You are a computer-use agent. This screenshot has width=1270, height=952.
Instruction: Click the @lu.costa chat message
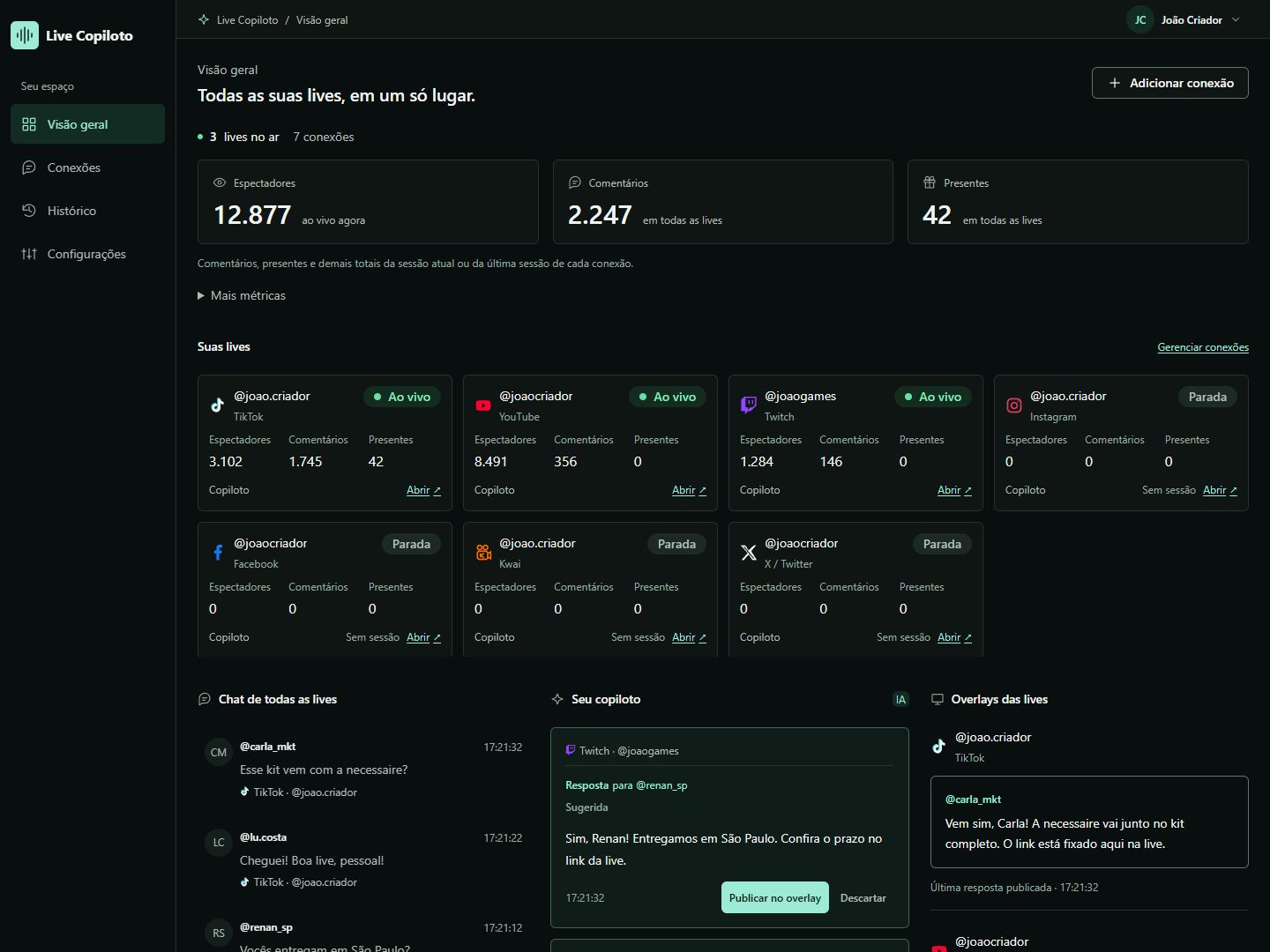[363, 859]
